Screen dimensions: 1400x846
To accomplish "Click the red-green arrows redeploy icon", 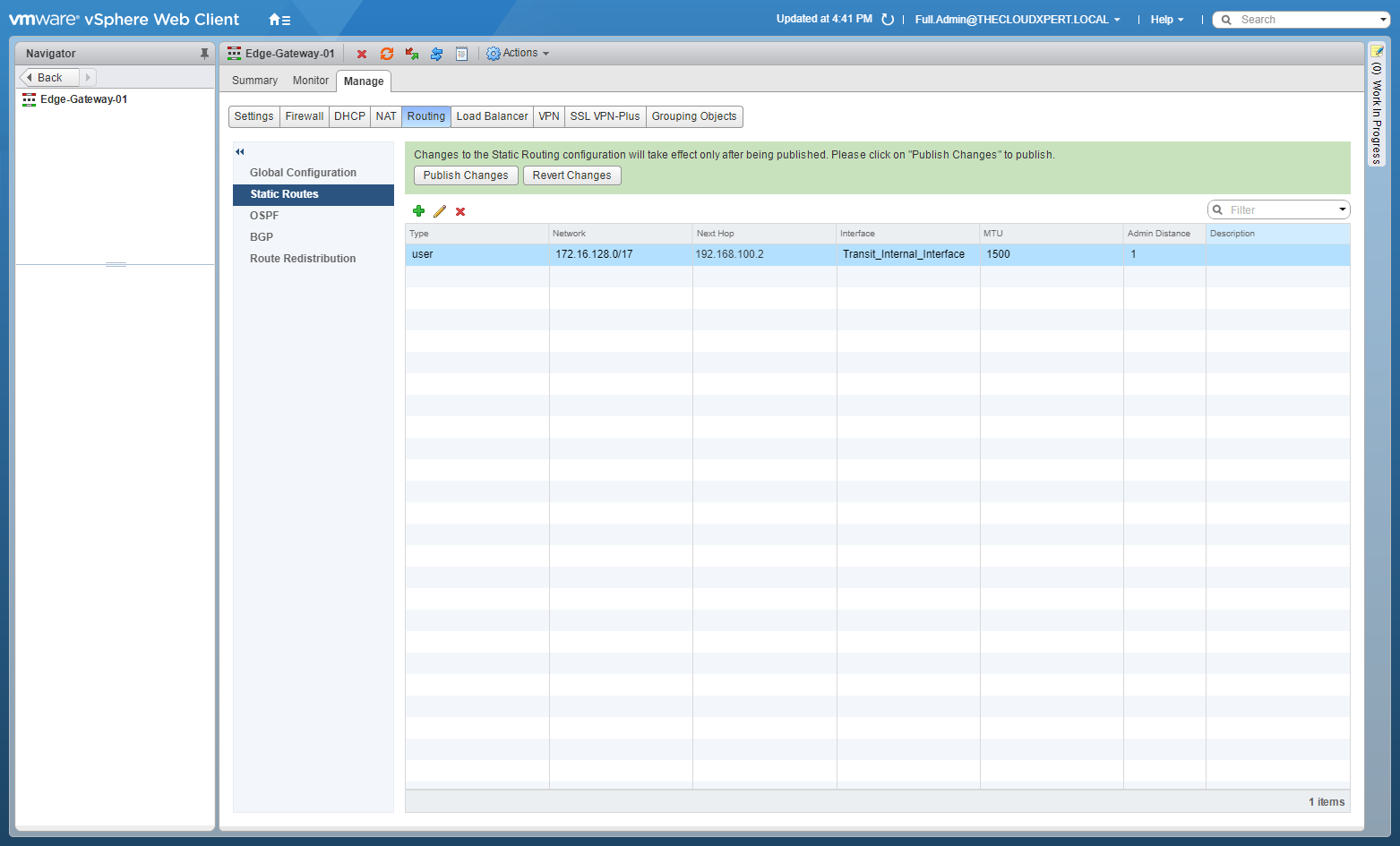I will click(412, 54).
